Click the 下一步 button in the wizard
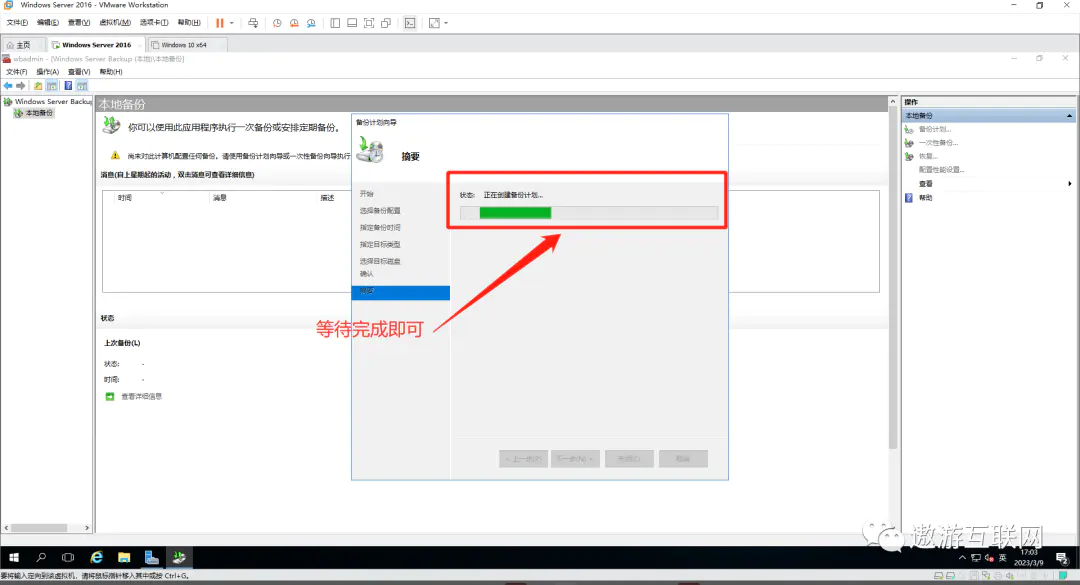This screenshot has width=1080, height=585. click(x=575, y=459)
